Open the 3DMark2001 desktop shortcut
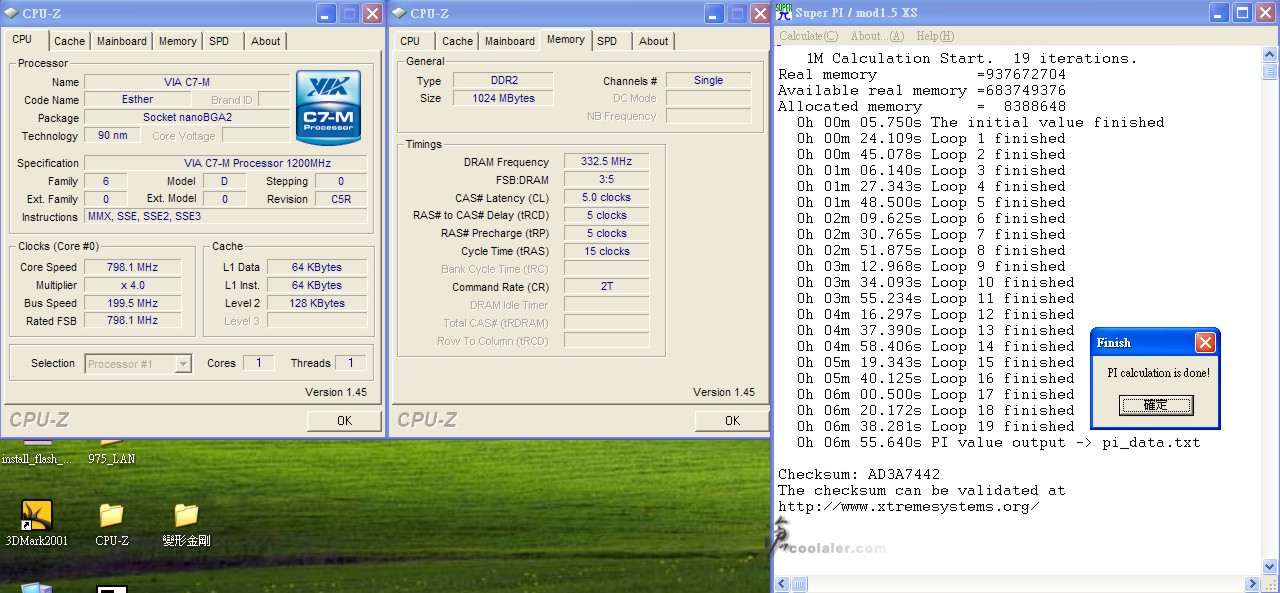Screen dimensions: 1280x593 [37, 524]
